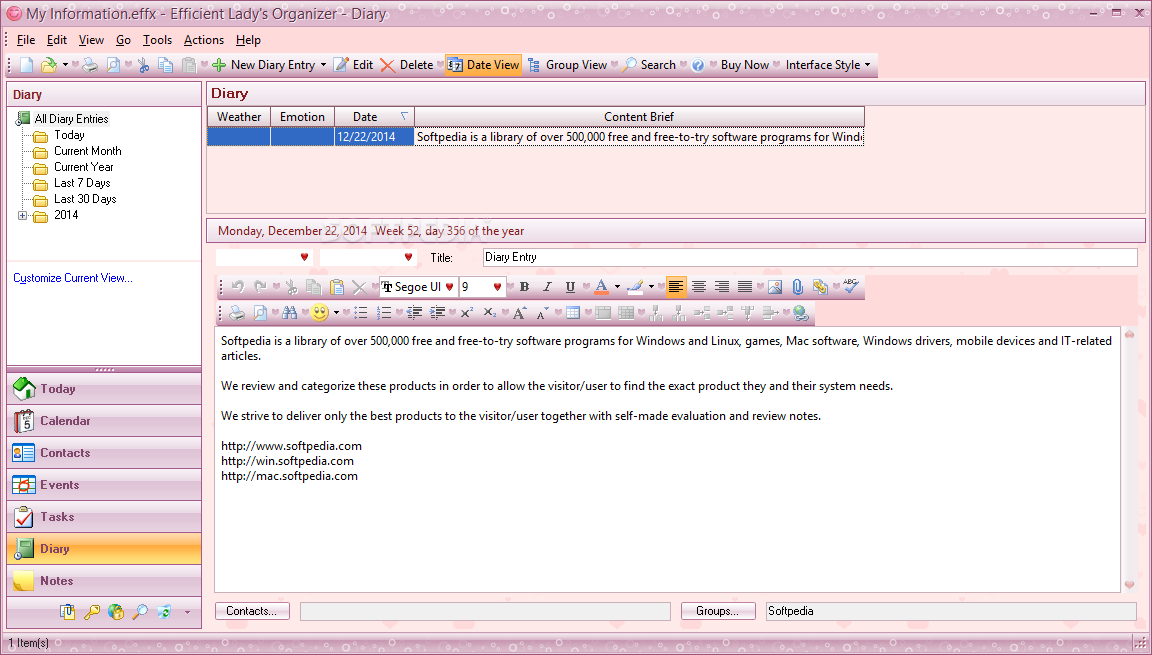The width and height of the screenshot is (1152, 655).
Task: Toggle Italic formatting
Action: pos(547,287)
